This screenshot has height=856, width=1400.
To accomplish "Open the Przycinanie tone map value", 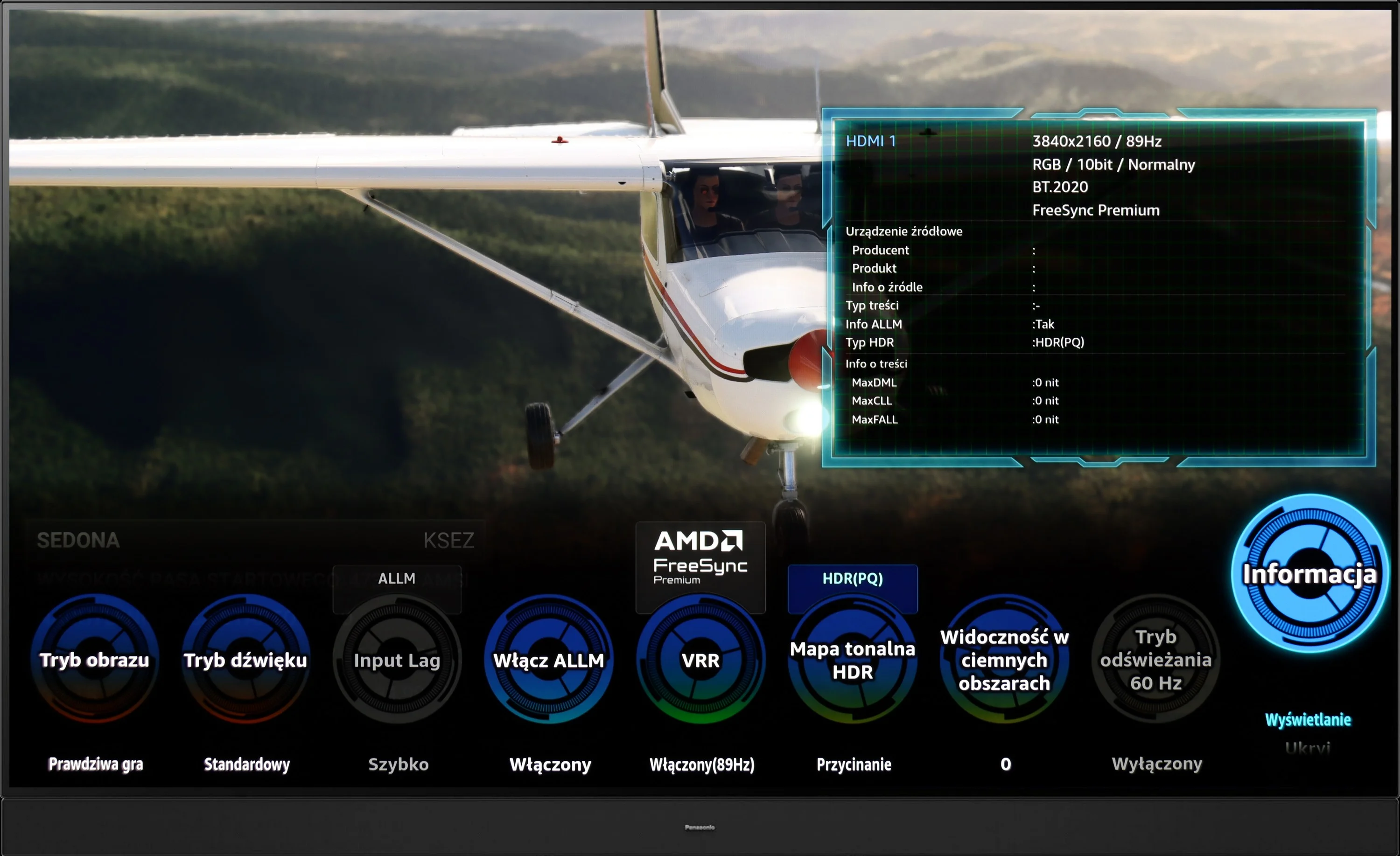I will tap(854, 765).
